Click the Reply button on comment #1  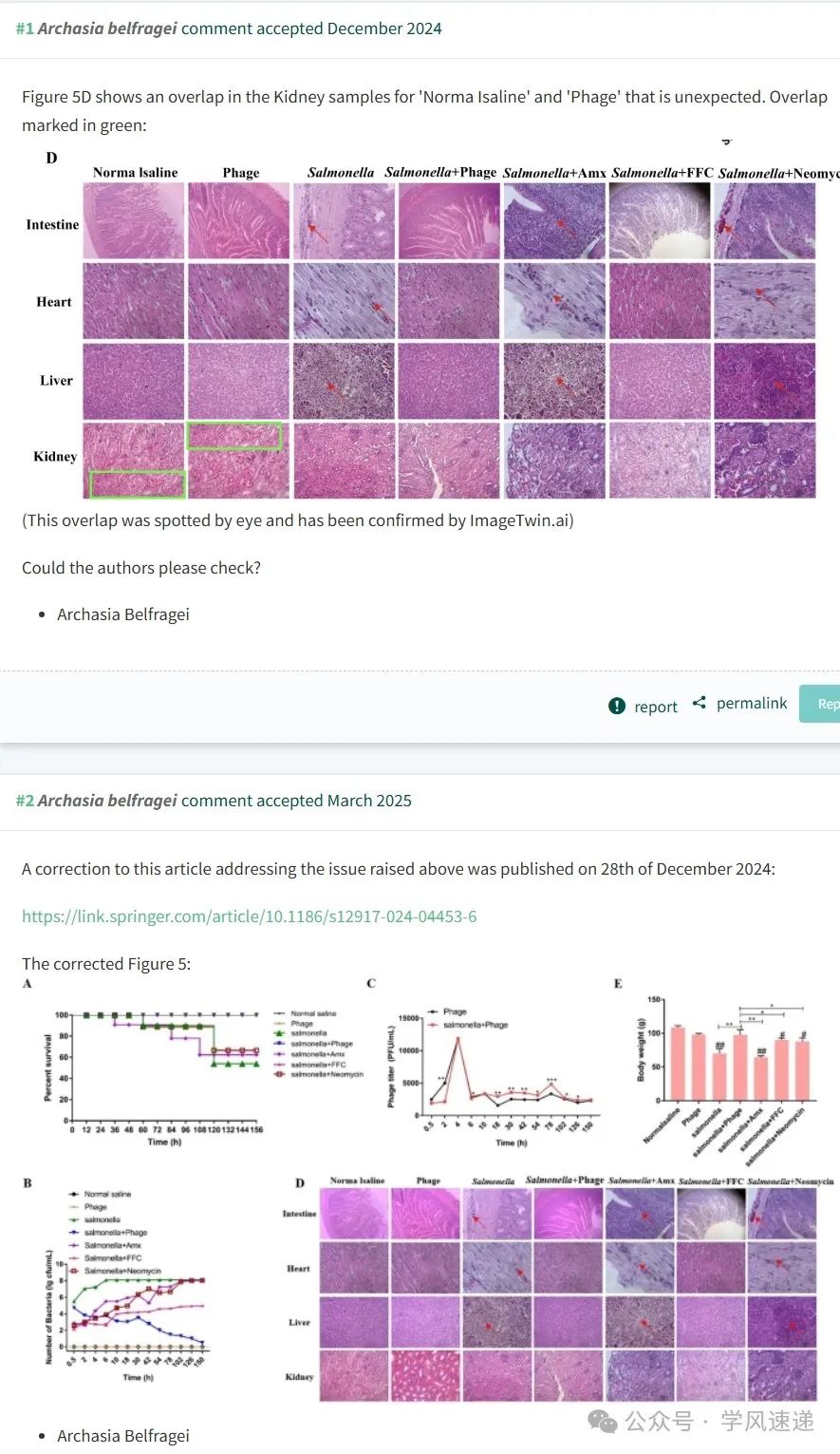pos(820,704)
